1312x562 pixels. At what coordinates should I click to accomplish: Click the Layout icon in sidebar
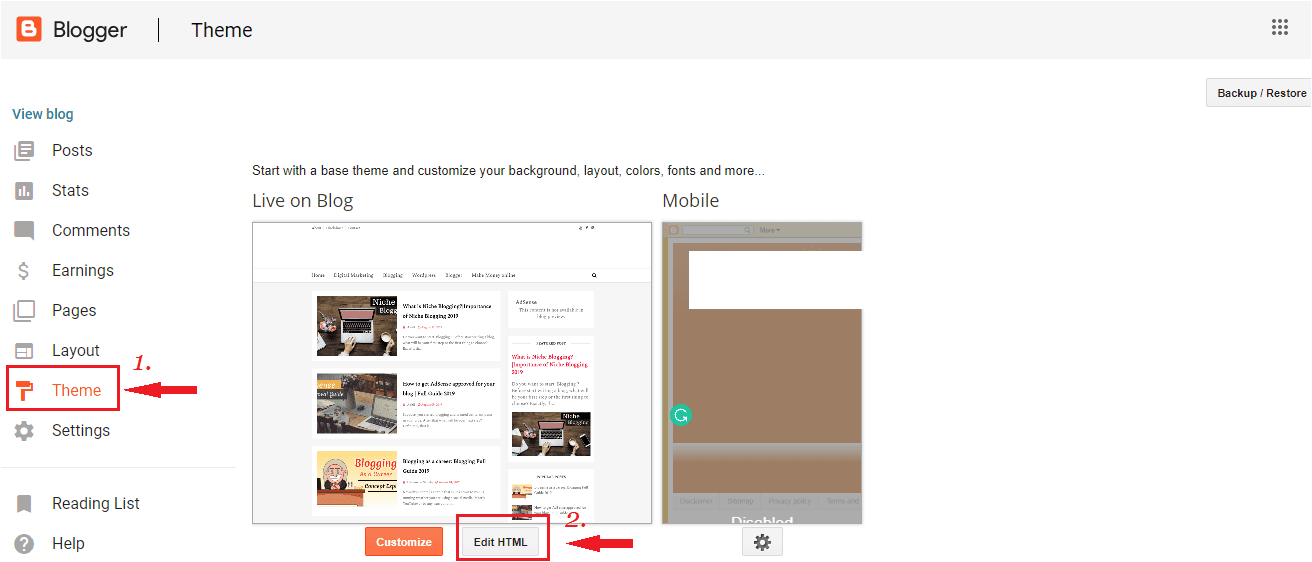pos(24,351)
